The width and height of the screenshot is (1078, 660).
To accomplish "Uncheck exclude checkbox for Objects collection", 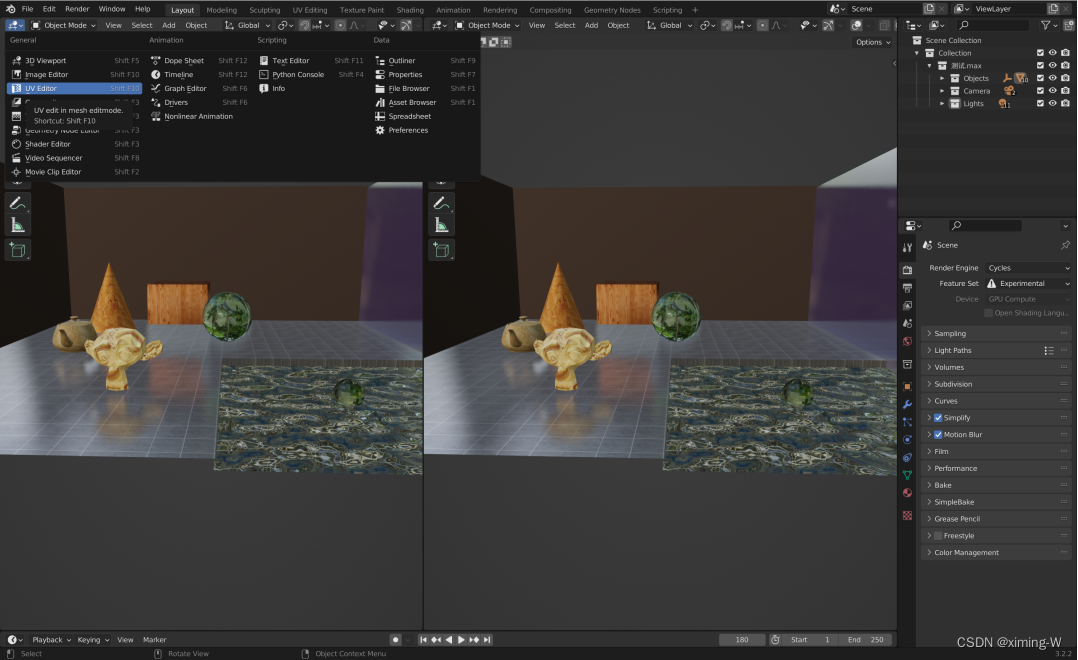I will (1040, 78).
